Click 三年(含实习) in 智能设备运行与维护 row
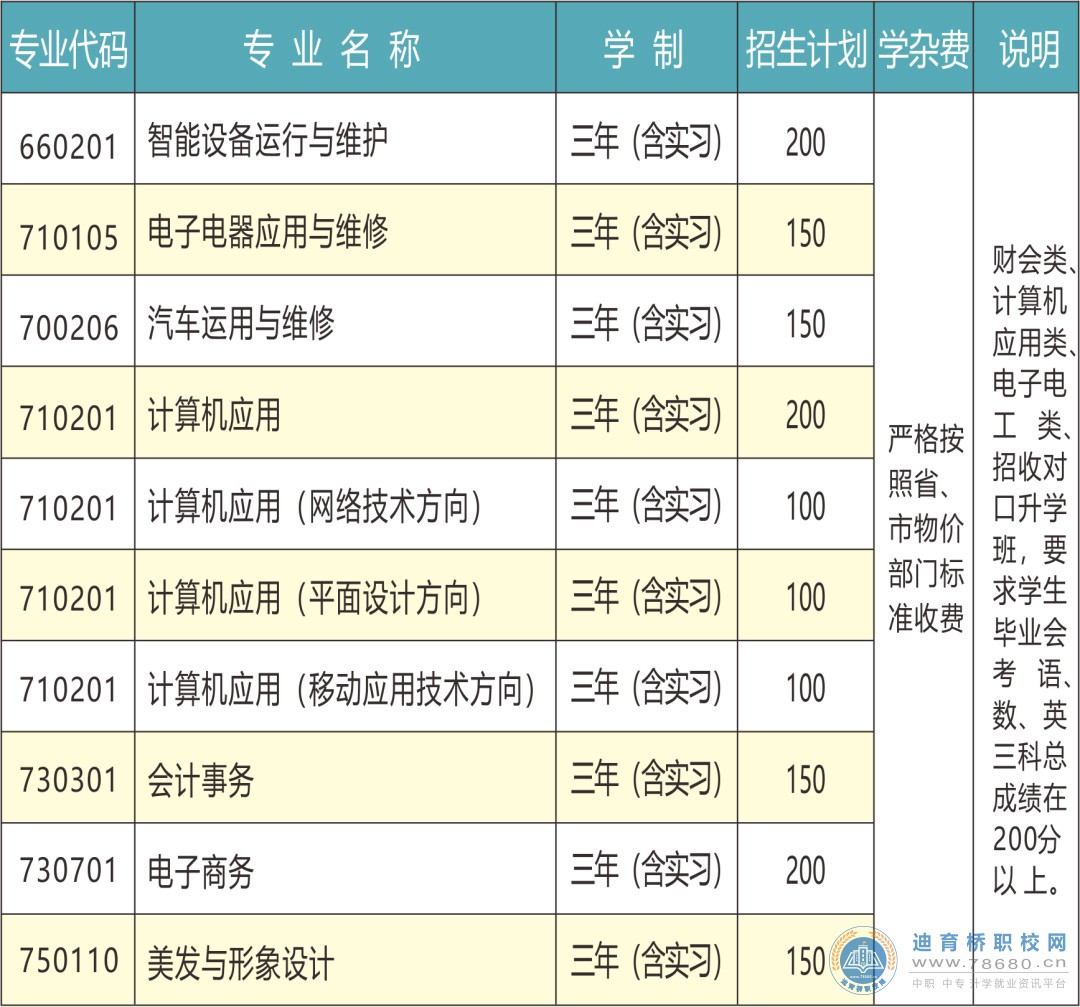This screenshot has height=1007, width=1080. click(x=646, y=141)
